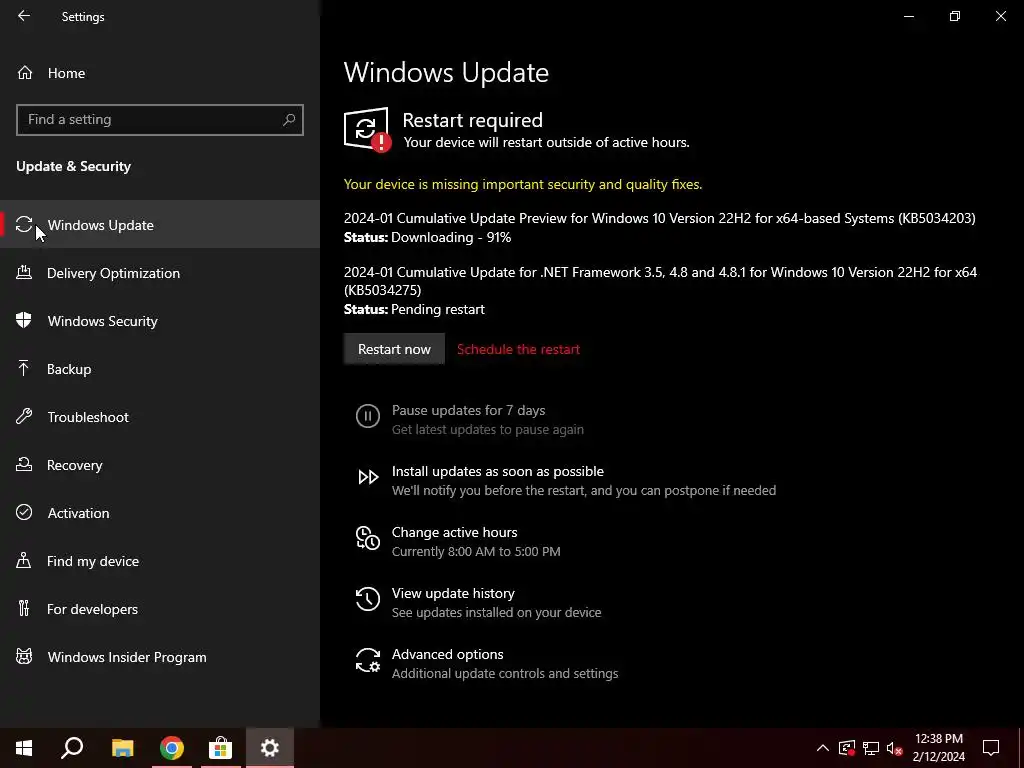Click the Advanced options gear icon
Viewport: 1024px width, 768px height.
[368, 660]
